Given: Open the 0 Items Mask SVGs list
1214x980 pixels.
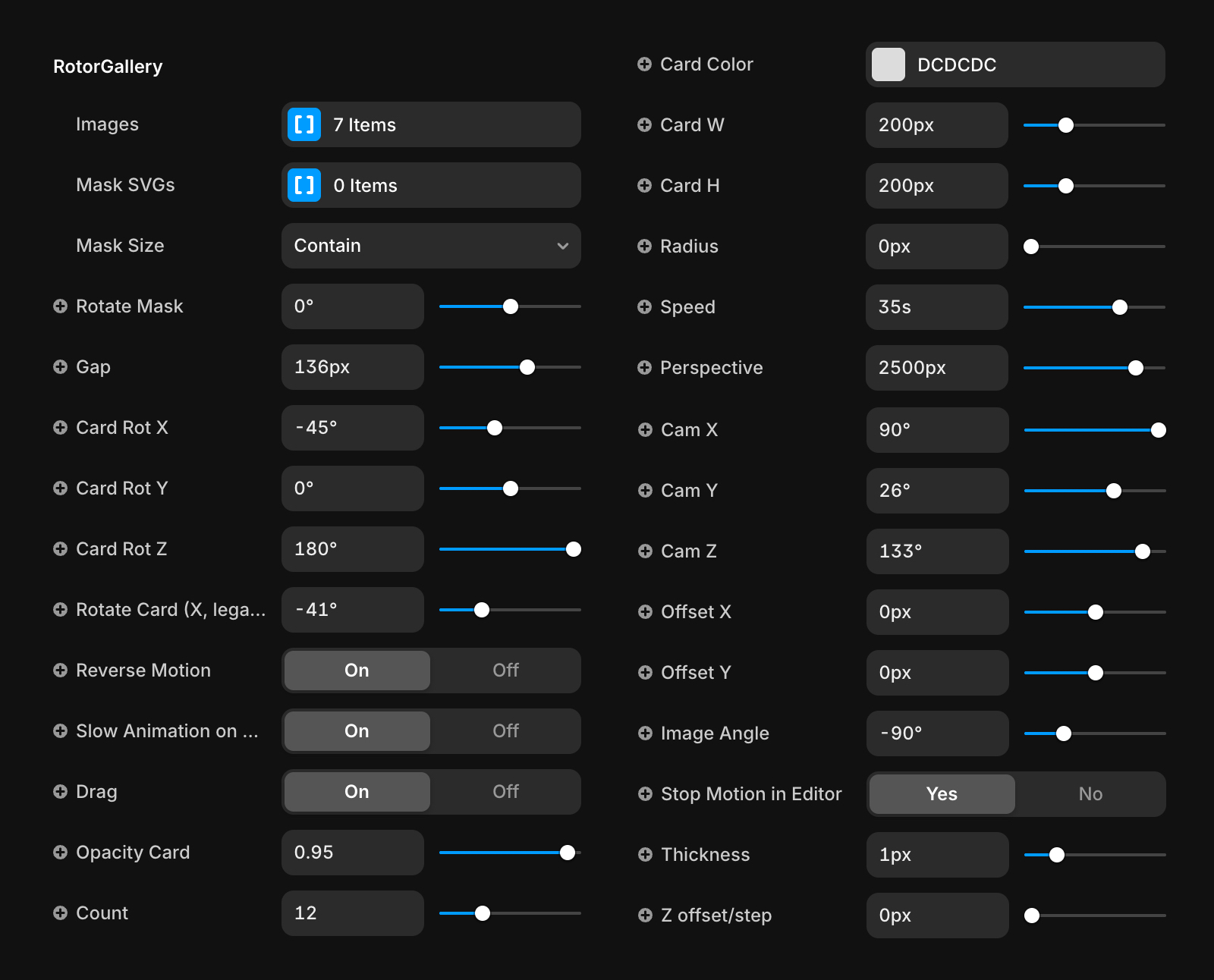Looking at the screenshot, I should [x=448, y=185].
